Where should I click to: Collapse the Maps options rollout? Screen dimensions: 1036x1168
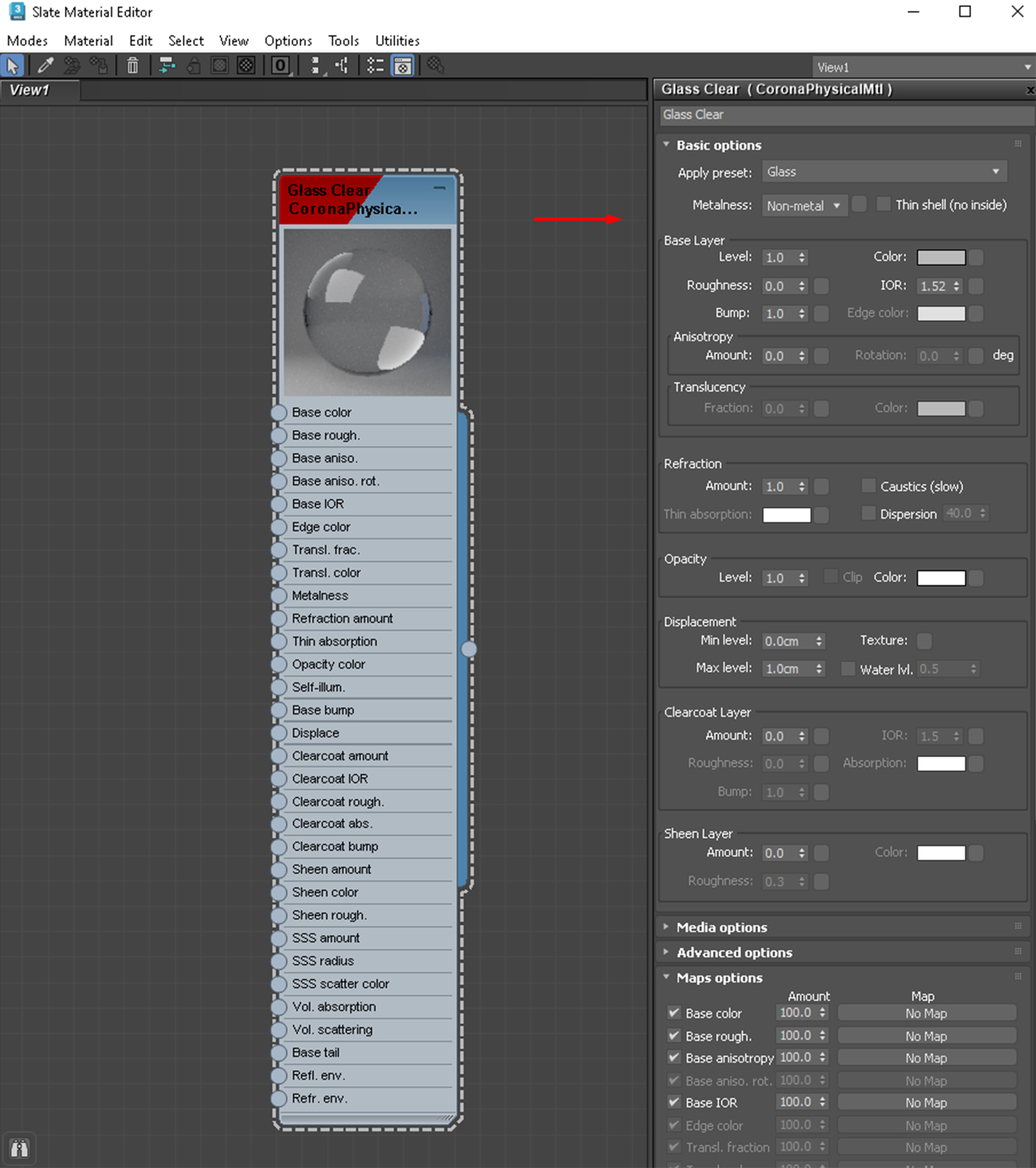tap(719, 978)
